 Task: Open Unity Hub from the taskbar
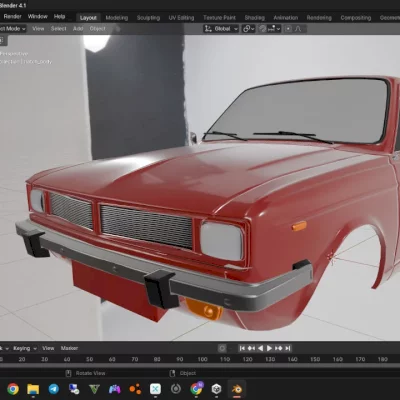point(217,389)
